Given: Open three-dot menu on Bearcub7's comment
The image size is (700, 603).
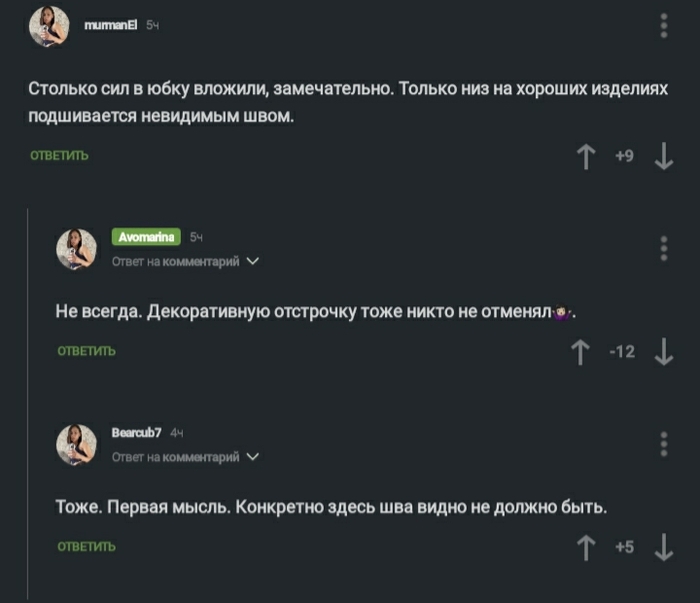Looking at the screenshot, I should click(664, 444).
